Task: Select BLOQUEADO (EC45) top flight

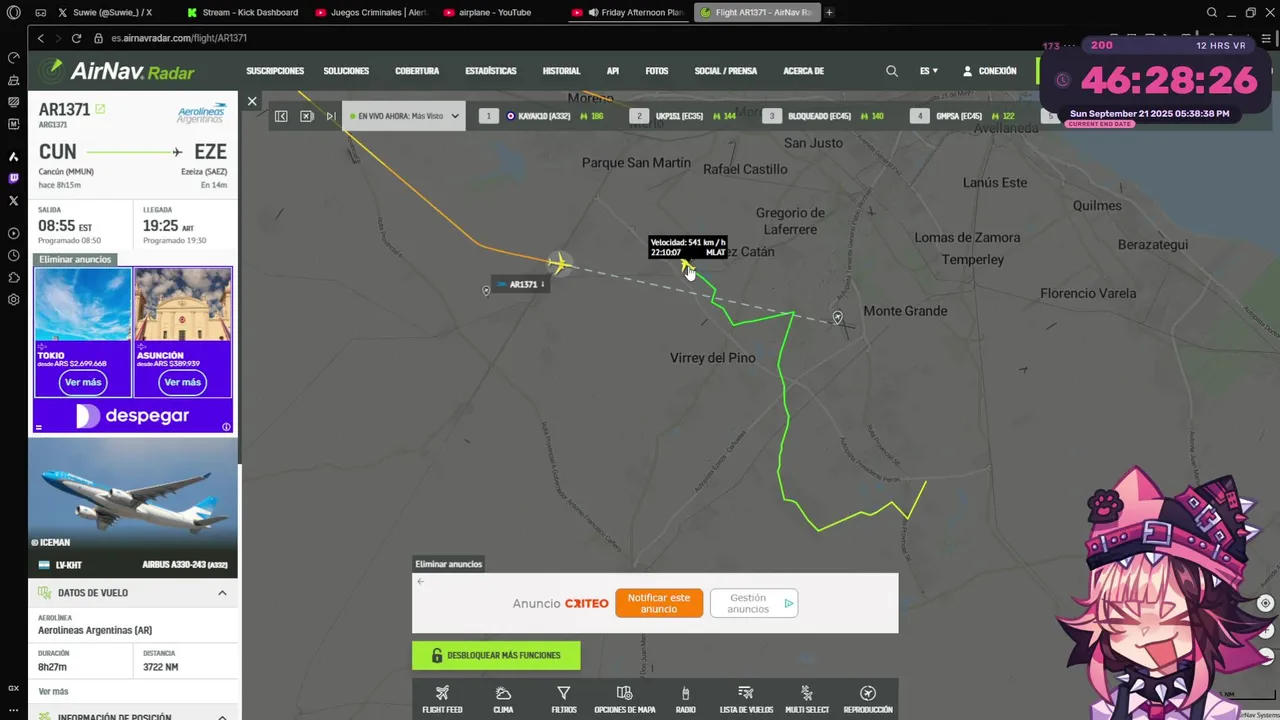Action: click(x=825, y=116)
